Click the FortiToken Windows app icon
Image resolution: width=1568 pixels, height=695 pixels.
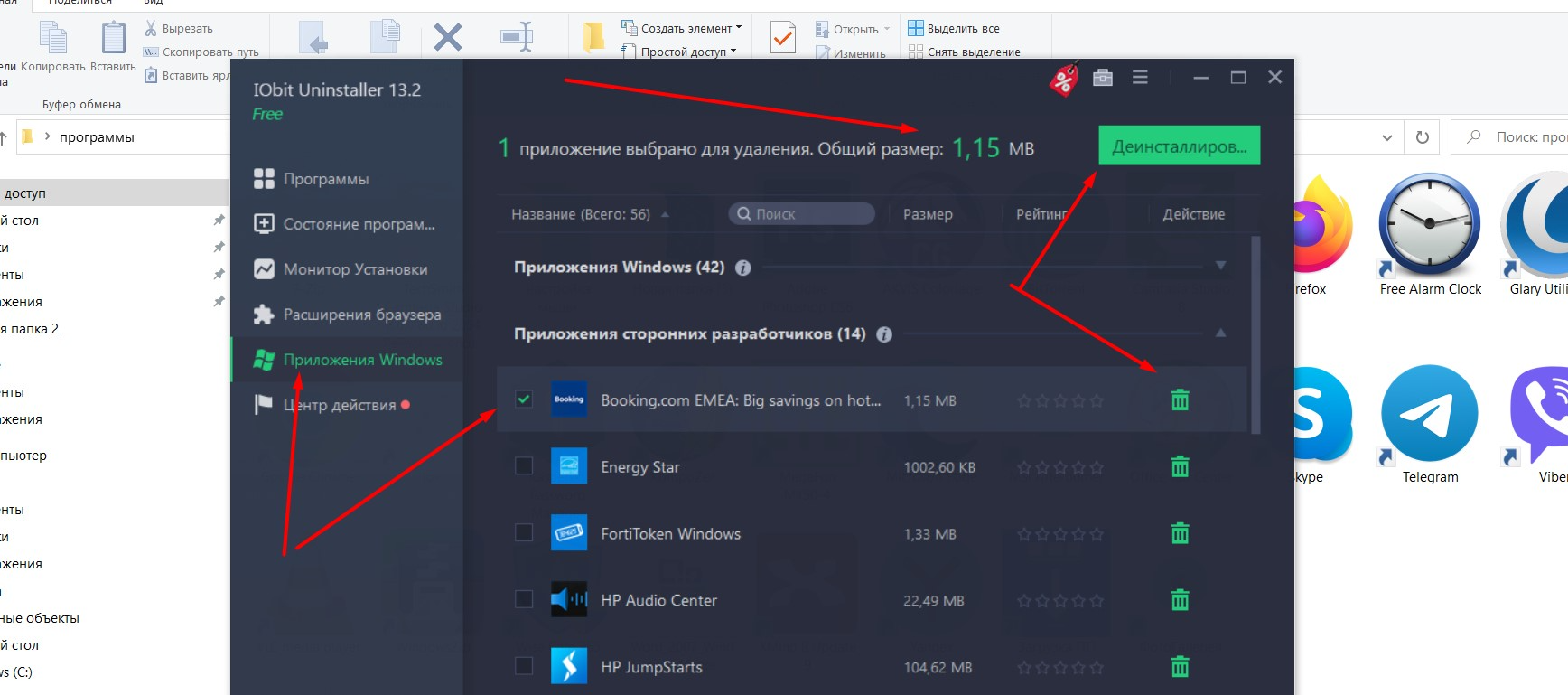[569, 533]
